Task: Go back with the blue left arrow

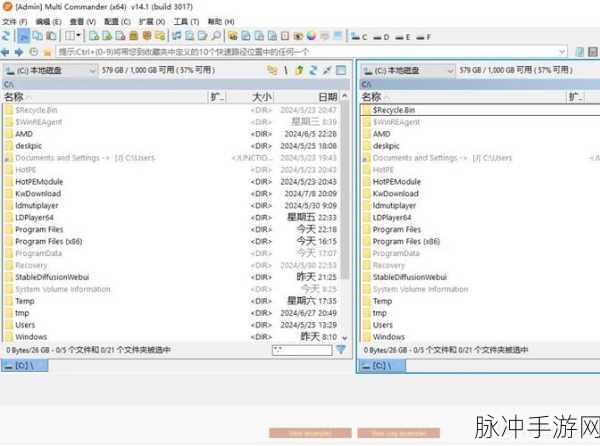Action: 5,52
